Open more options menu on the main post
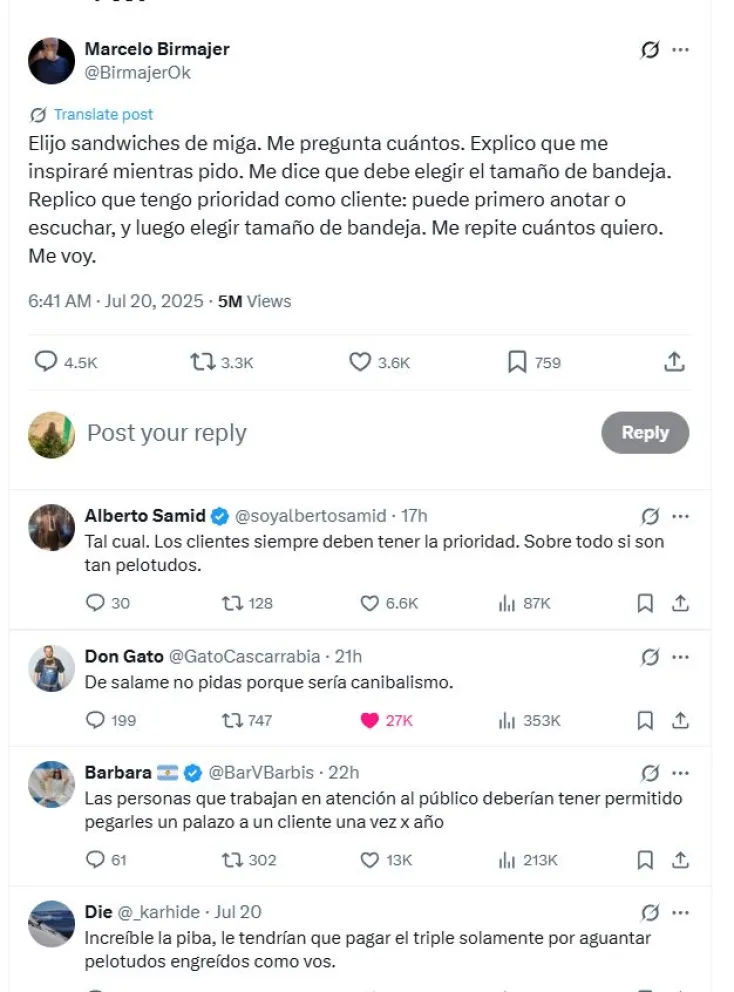 [x=681, y=50]
